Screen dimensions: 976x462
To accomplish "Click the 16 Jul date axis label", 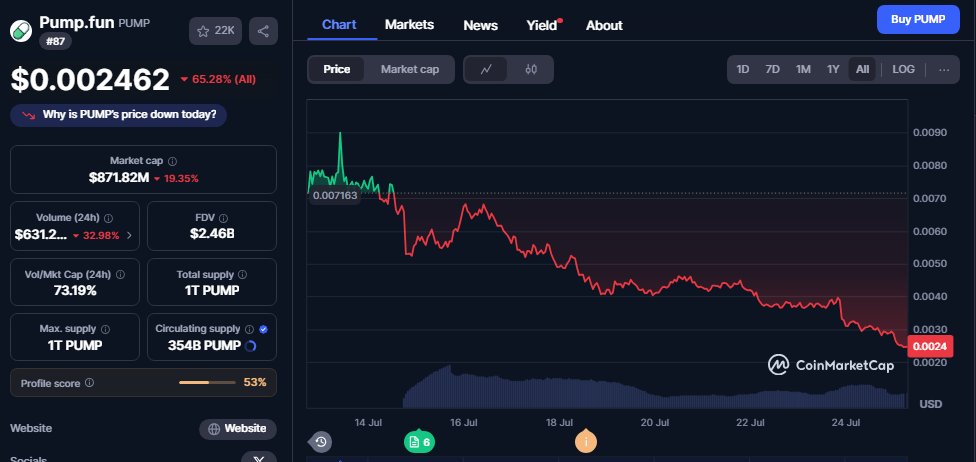I will tap(463, 423).
